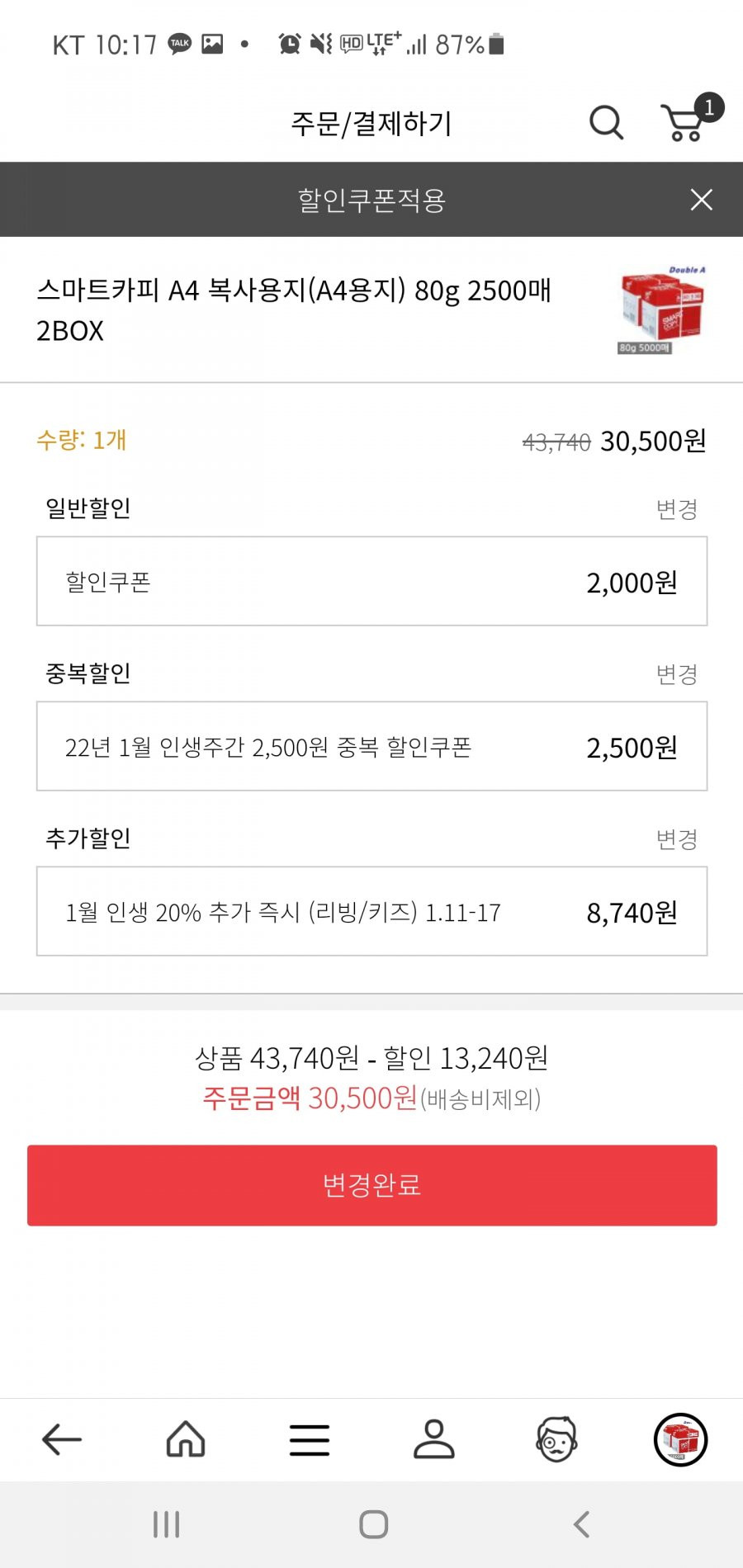Go to home via house icon
The width and height of the screenshot is (743, 1568).
(186, 1439)
